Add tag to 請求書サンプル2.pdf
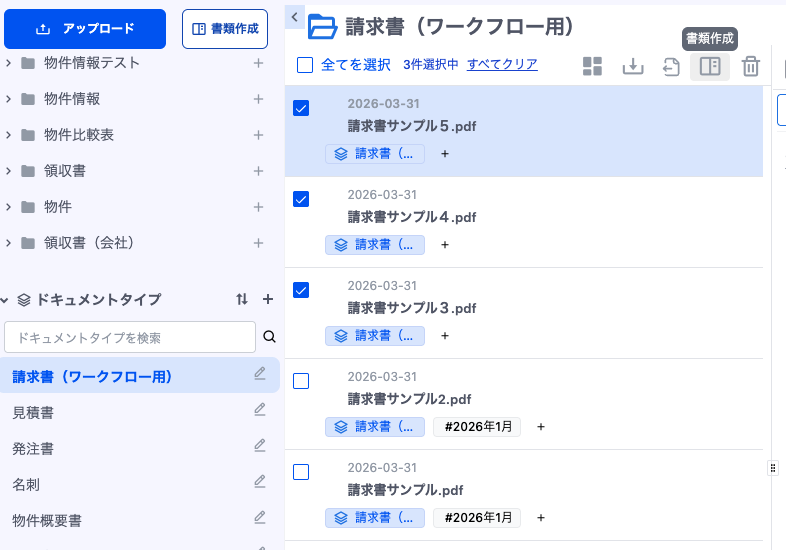The height and width of the screenshot is (550, 786). [541, 427]
